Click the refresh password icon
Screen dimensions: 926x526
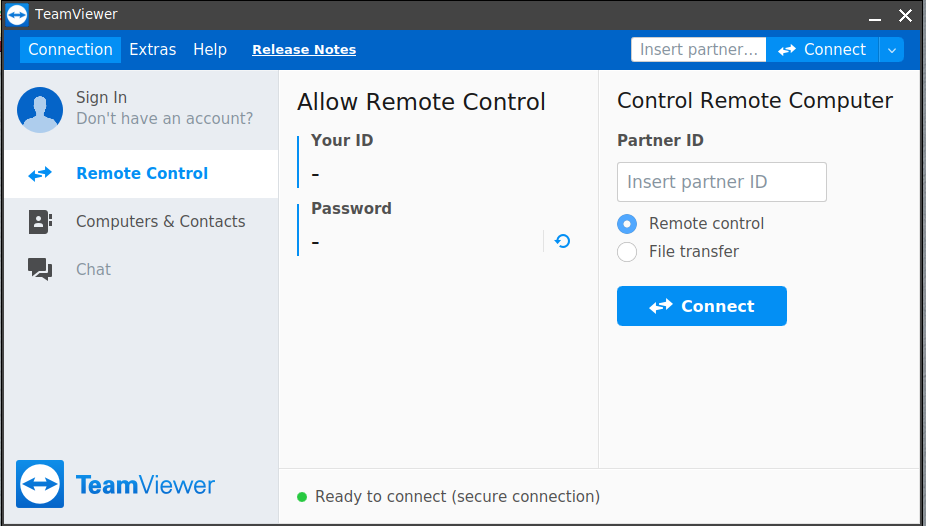562,241
